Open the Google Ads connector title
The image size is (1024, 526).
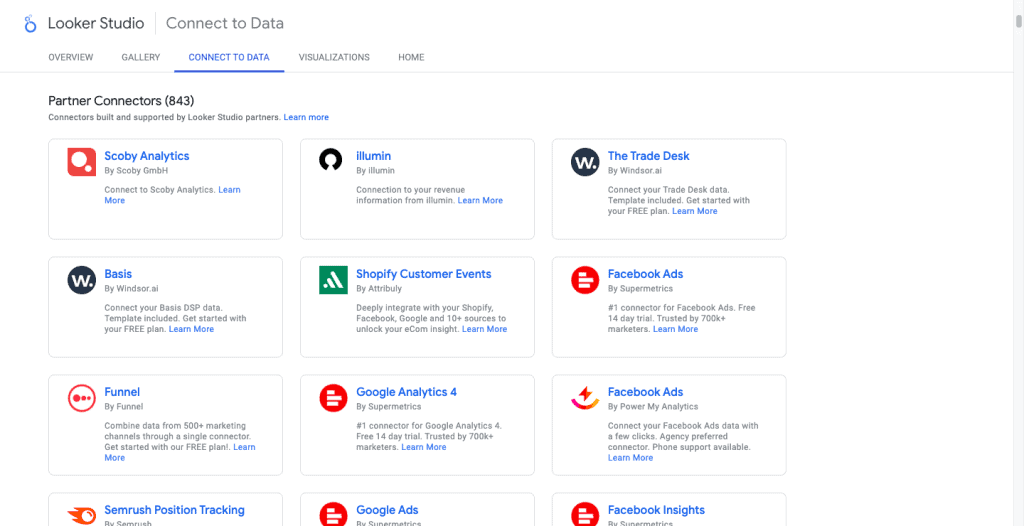click(387, 510)
